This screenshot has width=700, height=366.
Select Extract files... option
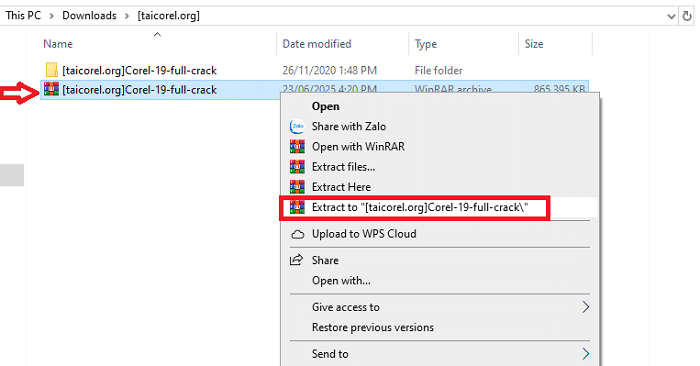click(343, 167)
